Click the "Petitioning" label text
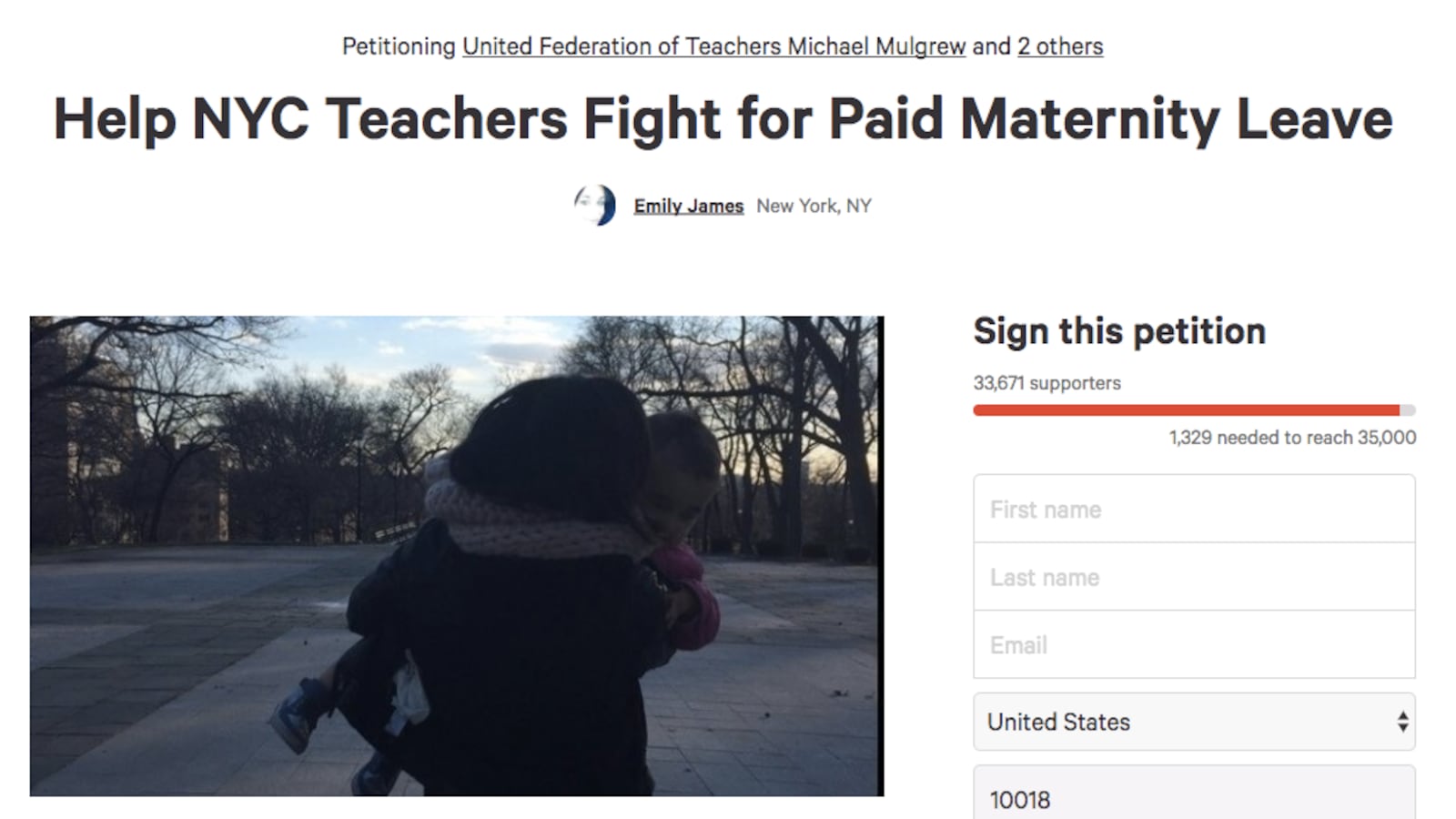The image size is (1456, 819). pos(399,46)
